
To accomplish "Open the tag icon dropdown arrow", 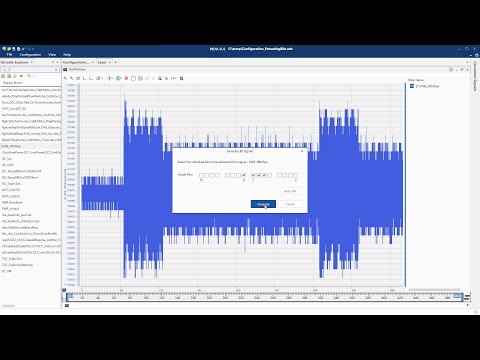I will tap(33, 76).
